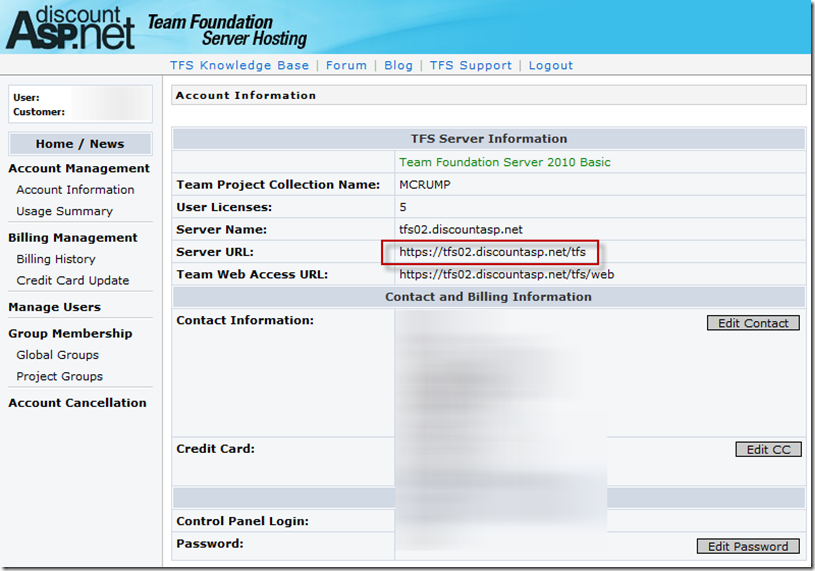Open the TFS Knowledge Base link
815x571 pixels.
(x=239, y=65)
